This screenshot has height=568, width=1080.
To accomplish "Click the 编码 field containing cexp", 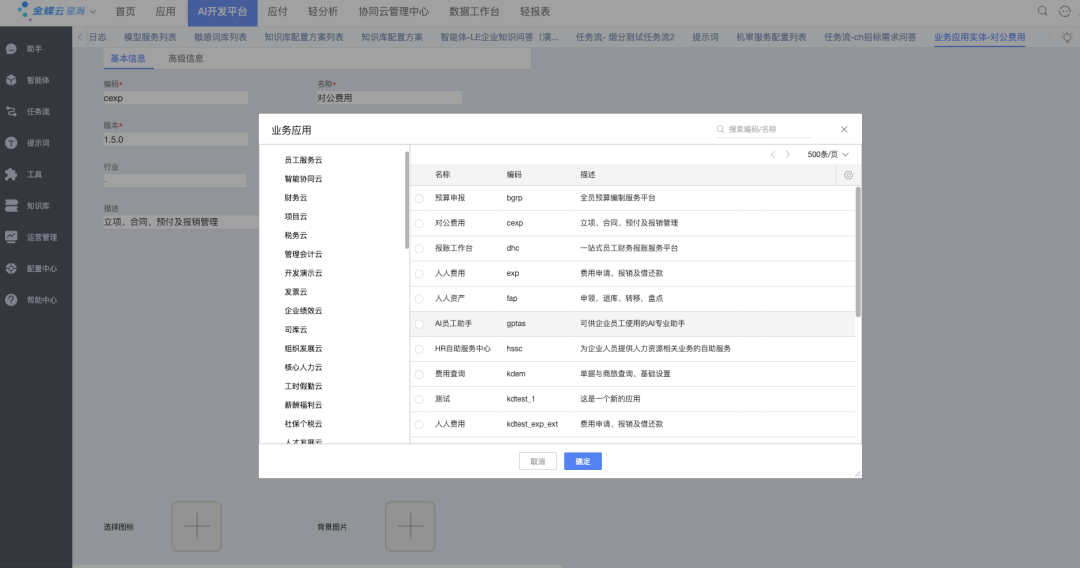I will 176,98.
